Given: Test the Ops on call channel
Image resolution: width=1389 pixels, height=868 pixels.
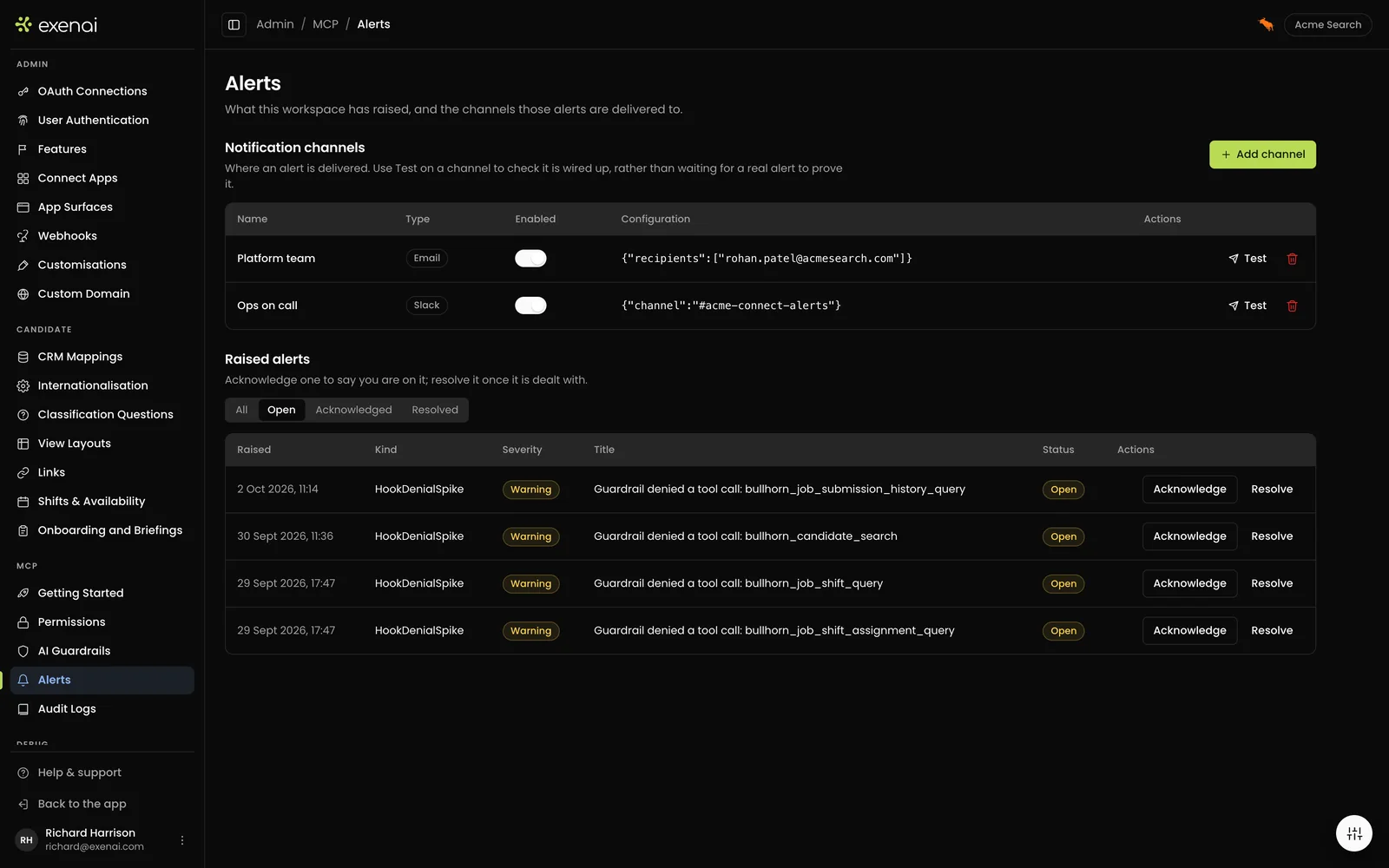Looking at the screenshot, I should click(x=1247, y=306).
